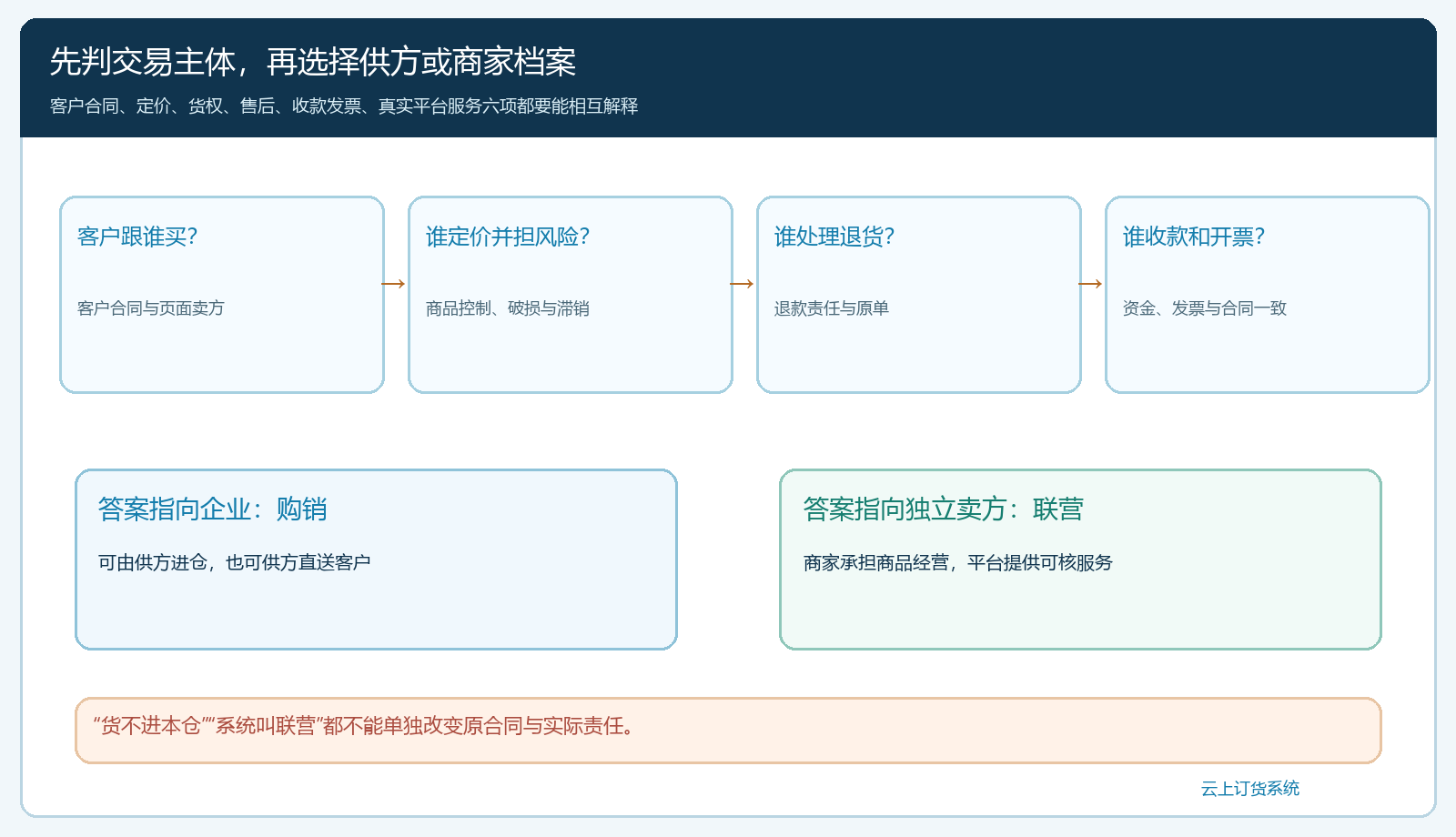Click the warning text about 货不进本仓
This screenshot has height=837, width=1456.
coord(364,726)
